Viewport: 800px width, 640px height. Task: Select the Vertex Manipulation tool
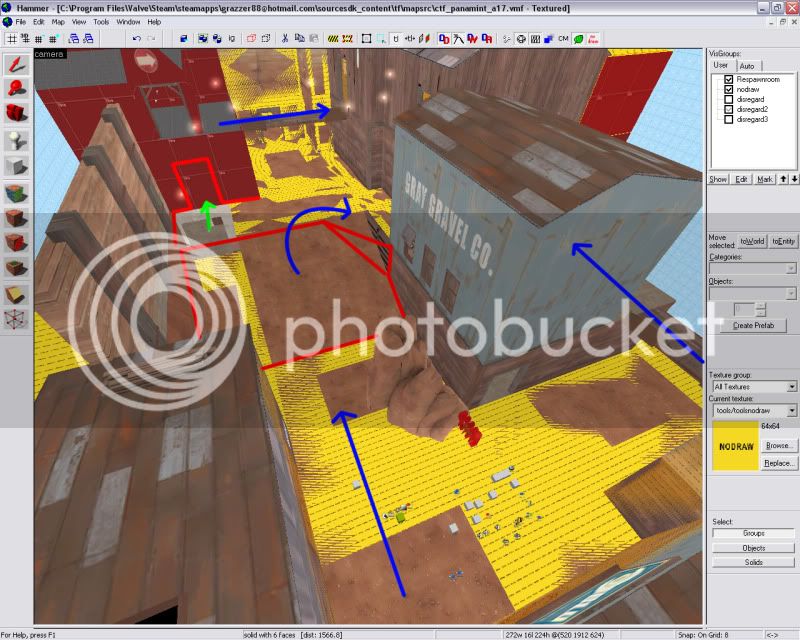(x=16, y=319)
